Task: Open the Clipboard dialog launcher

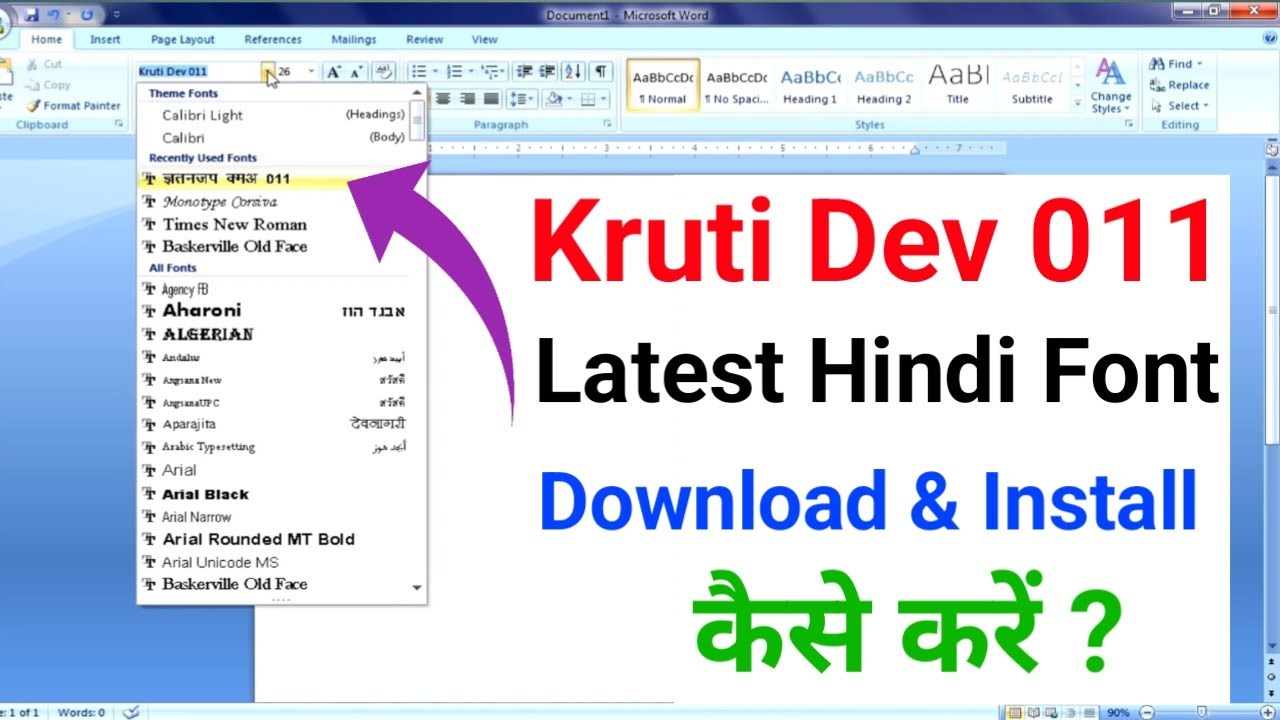Action: (x=119, y=125)
